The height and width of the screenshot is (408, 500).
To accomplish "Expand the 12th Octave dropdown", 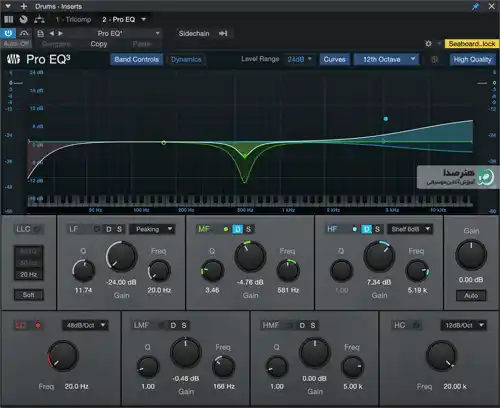I will coord(386,59).
